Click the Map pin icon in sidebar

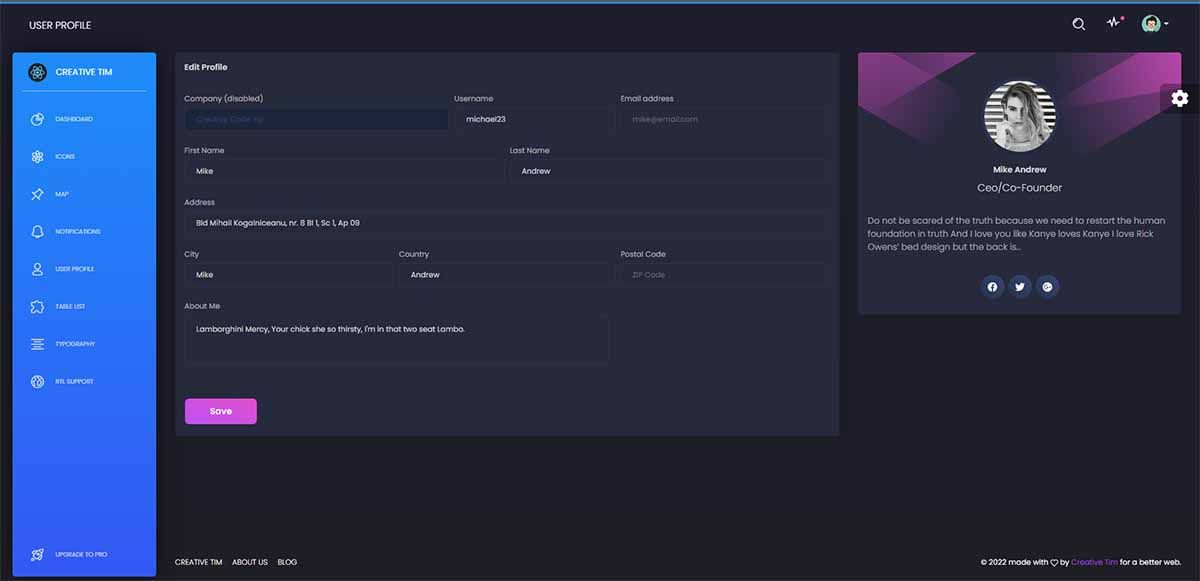37,193
